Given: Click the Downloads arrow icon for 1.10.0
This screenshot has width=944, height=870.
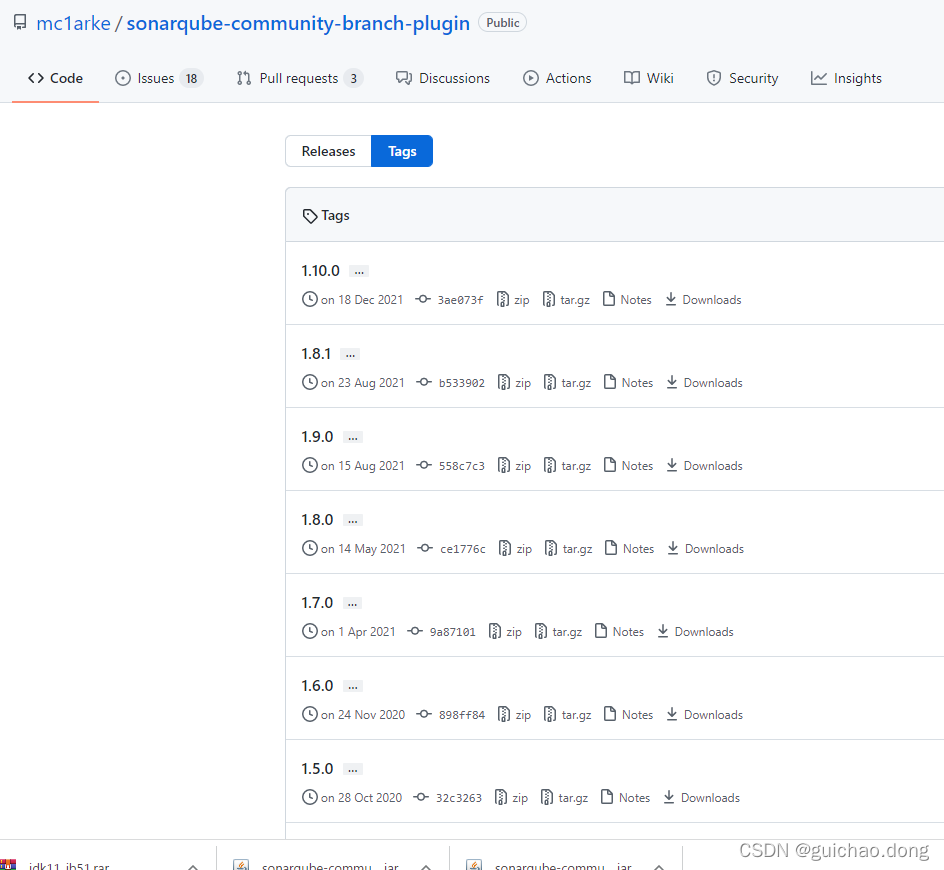Looking at the screenshot, I should point(671,299).
